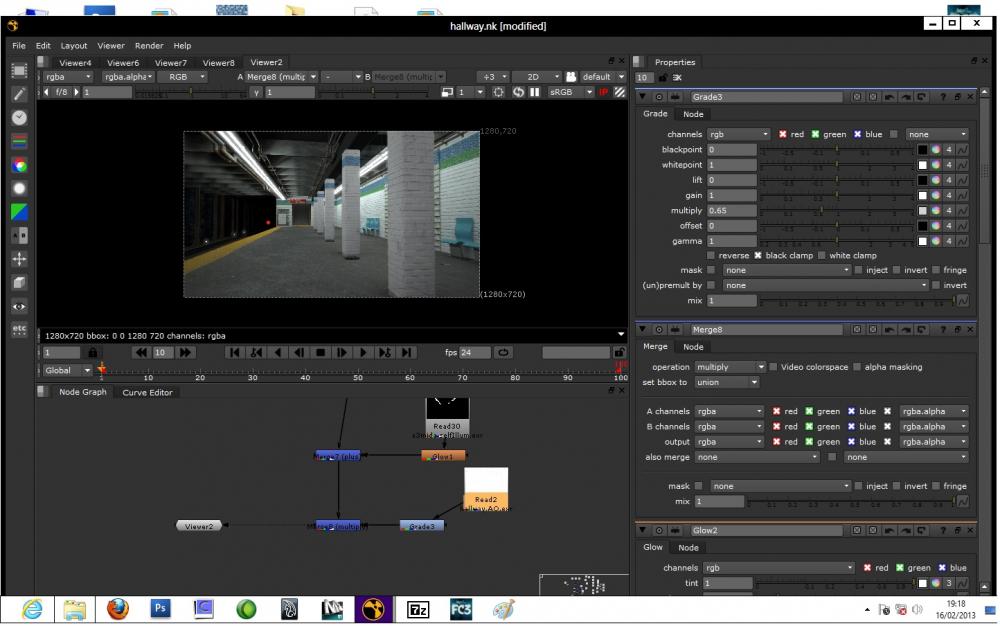Open the Image nodes toolbar menu

coord(19,71)
